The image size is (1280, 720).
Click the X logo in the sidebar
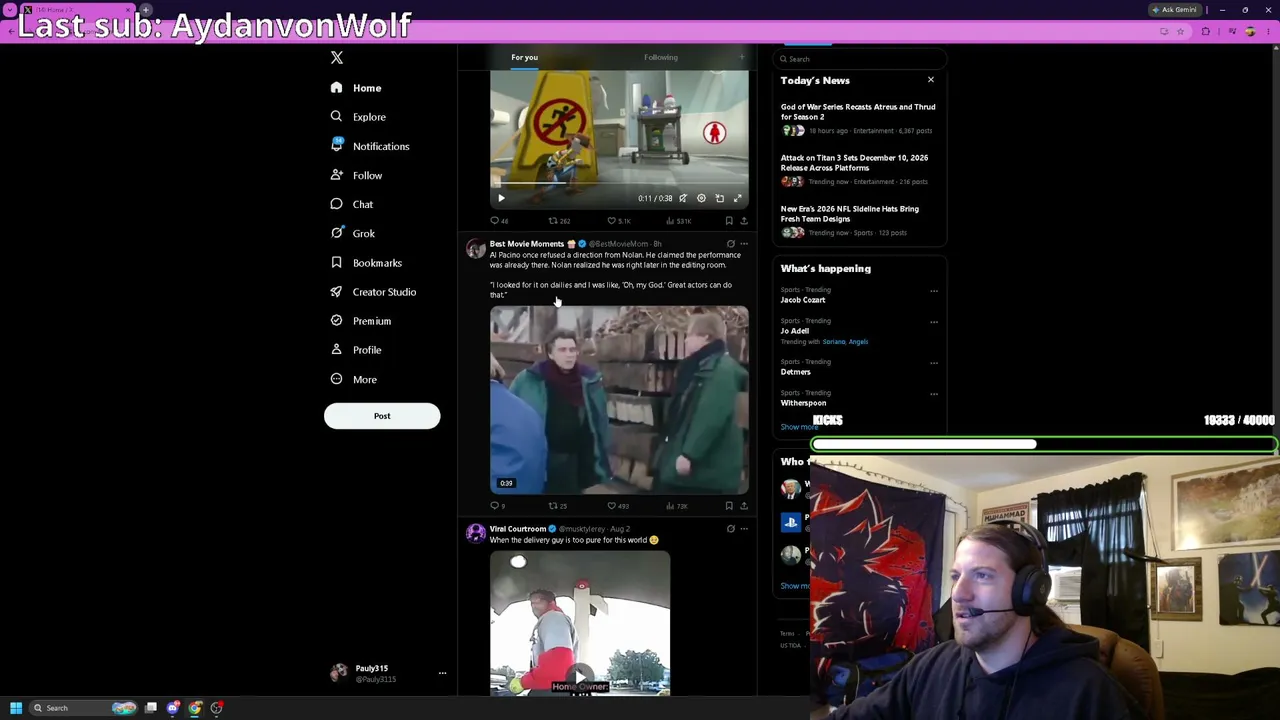[337, 58]
